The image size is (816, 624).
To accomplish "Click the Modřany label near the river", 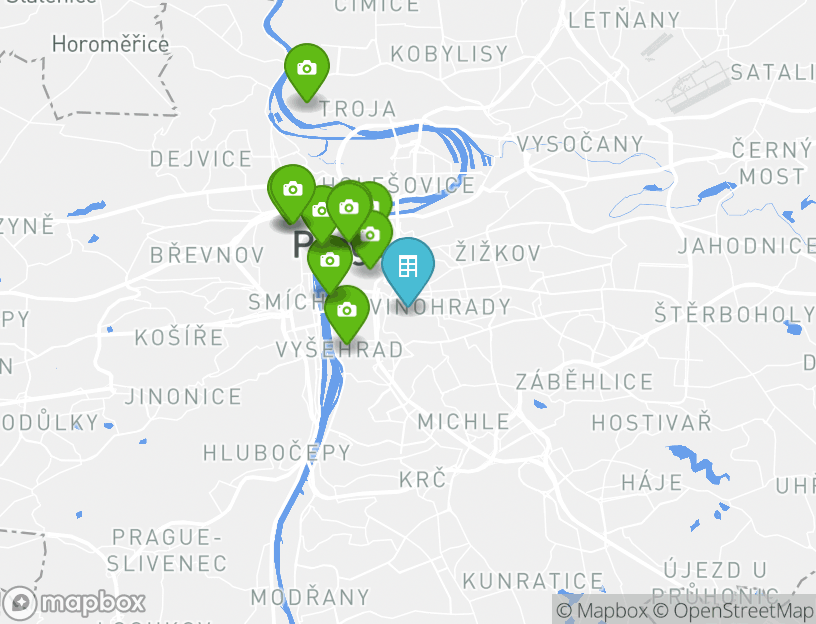I will point(310,597).
